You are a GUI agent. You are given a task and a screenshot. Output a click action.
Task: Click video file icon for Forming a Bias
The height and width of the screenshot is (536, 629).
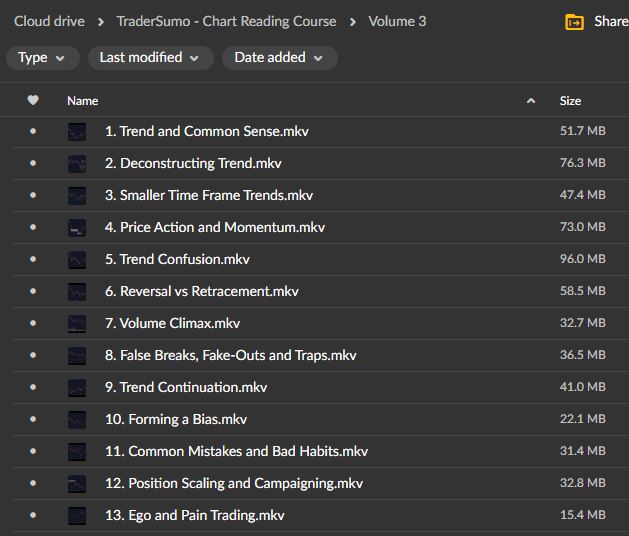point(77,420)
